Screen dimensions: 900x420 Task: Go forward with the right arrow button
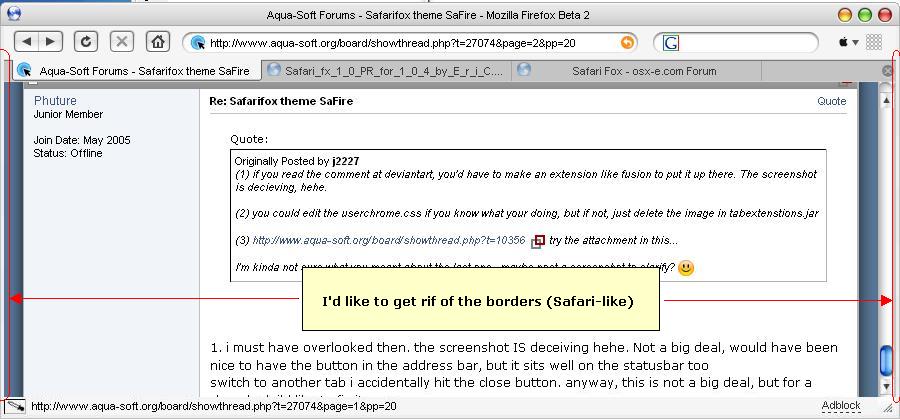pyautogui.click(x=51, y=41)
